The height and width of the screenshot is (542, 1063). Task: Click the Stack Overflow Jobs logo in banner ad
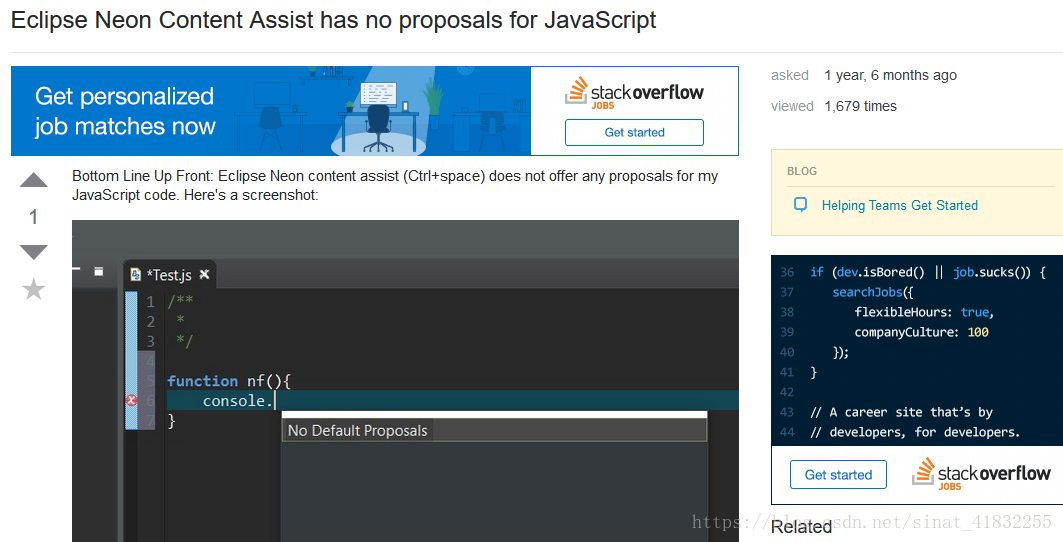pyautogui.click(x=634, y=94)
